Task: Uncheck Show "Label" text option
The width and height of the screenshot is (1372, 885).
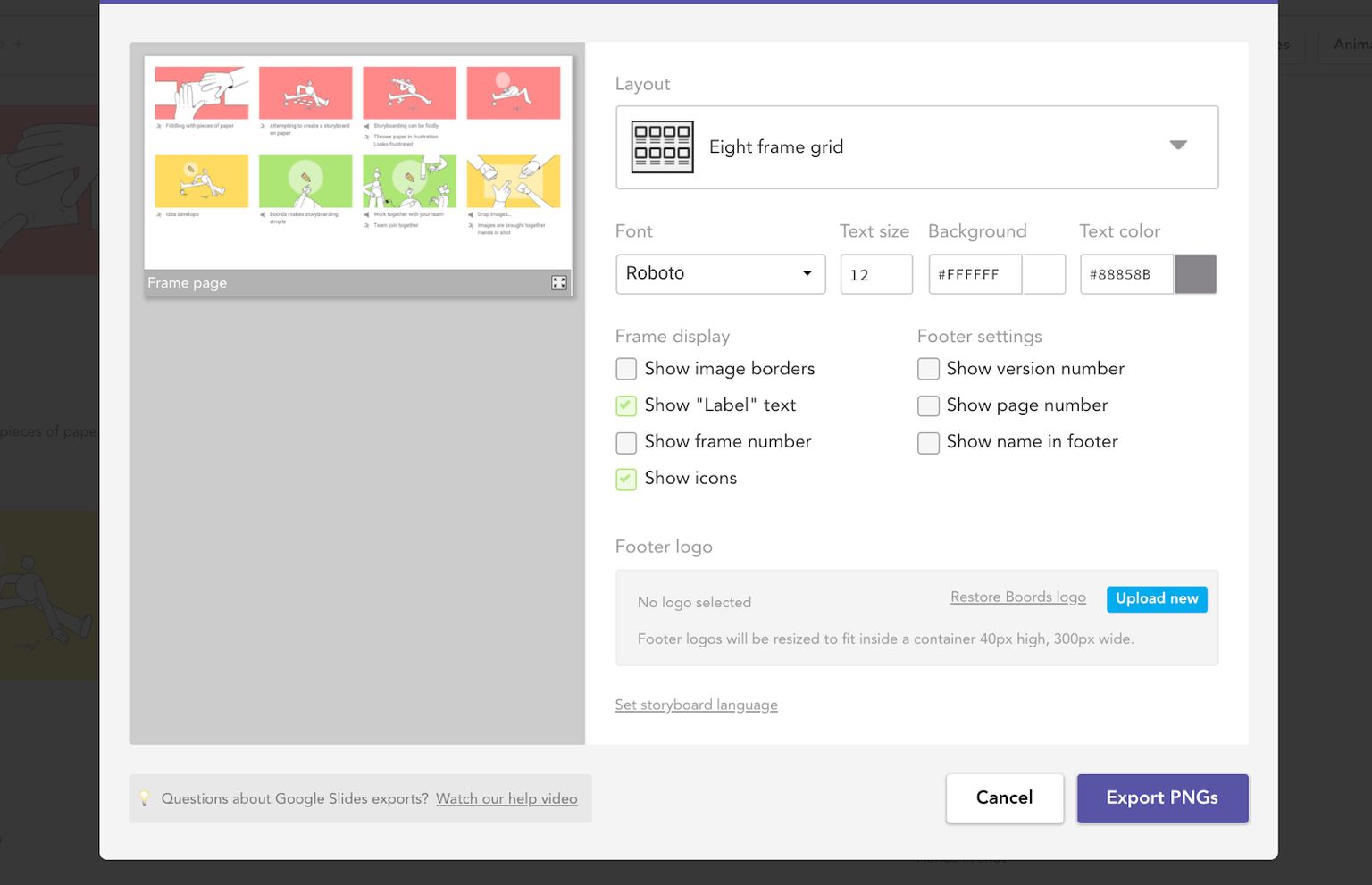Action: coord(626,405)
